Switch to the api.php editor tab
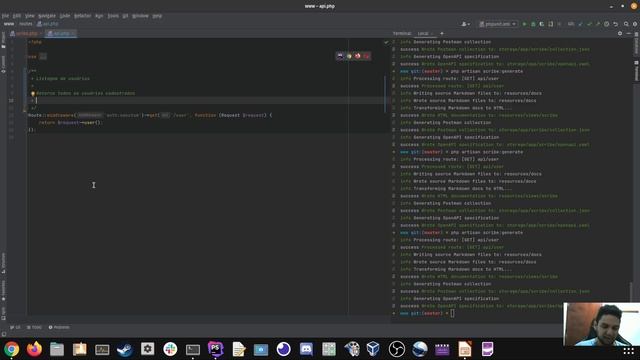This screenshot has height=360, width=640. pos(61,33)
